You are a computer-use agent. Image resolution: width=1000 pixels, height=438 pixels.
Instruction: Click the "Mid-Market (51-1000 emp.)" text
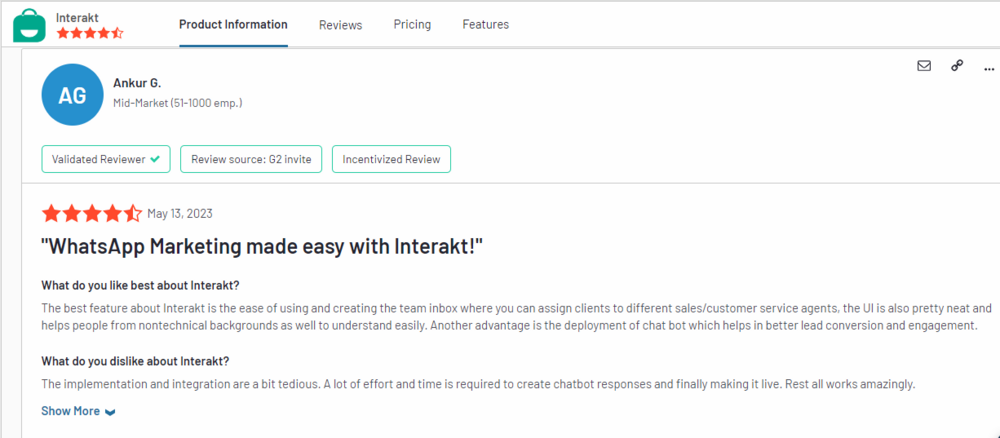tap(177, 102)
